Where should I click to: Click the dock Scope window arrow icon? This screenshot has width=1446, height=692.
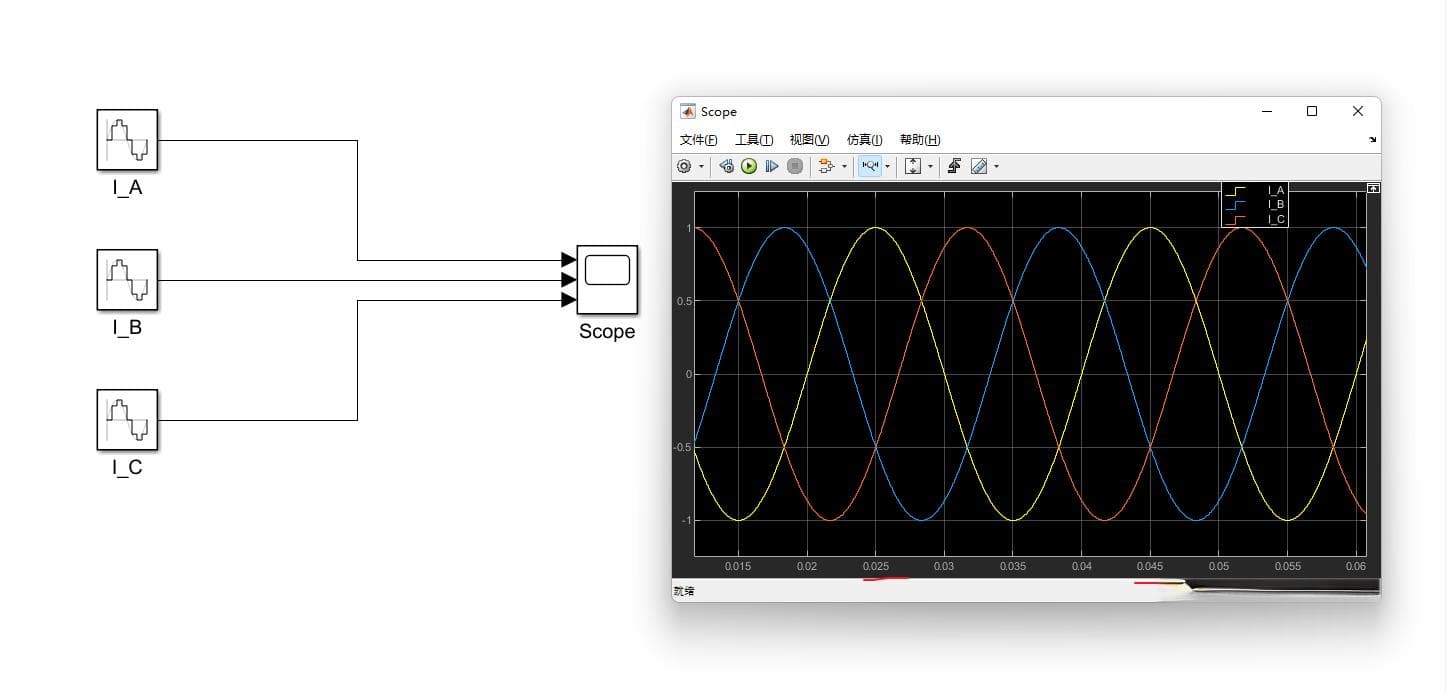[1373, 140]
